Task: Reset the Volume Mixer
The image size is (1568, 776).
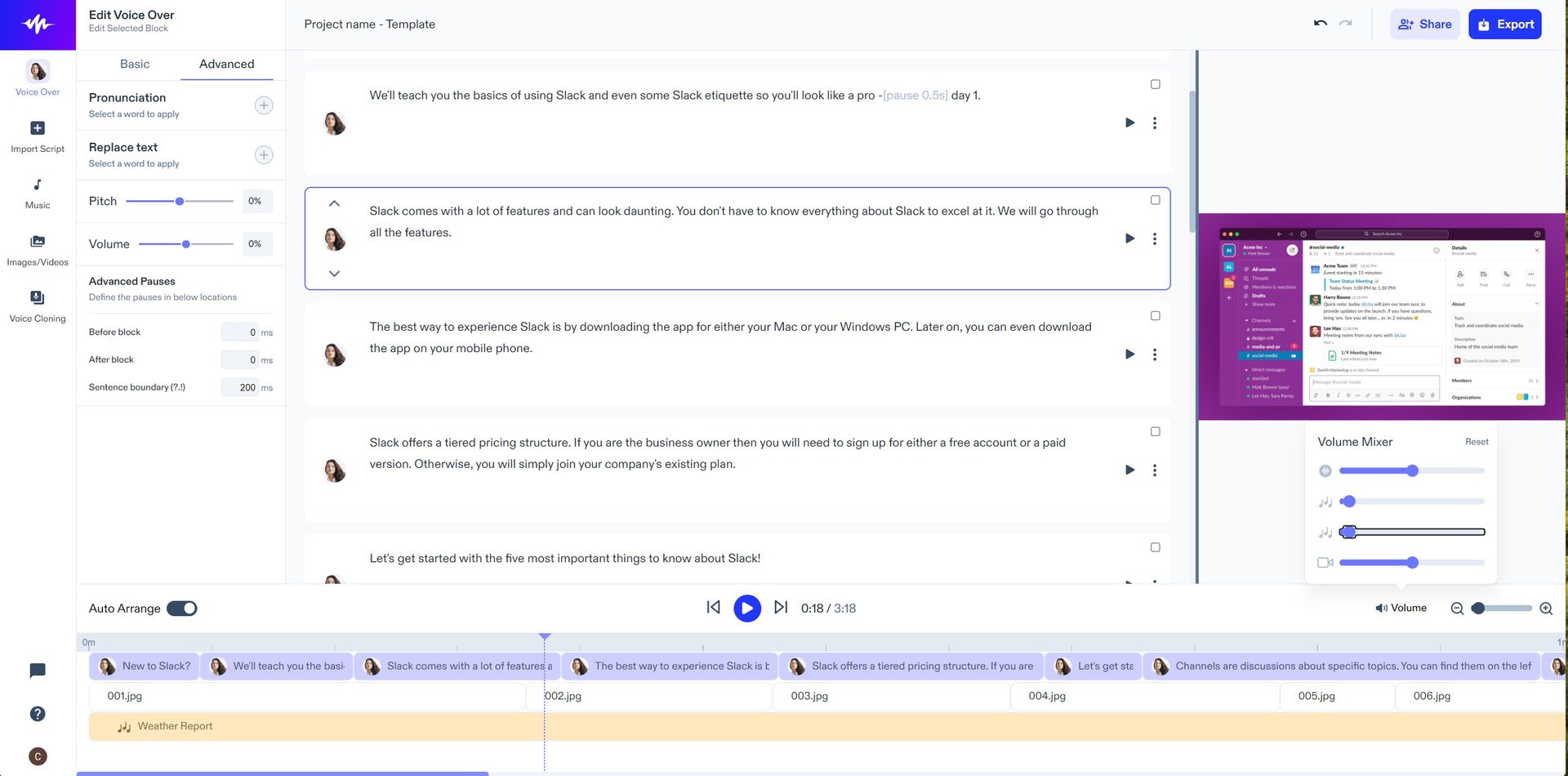Action: point(1477,442)
